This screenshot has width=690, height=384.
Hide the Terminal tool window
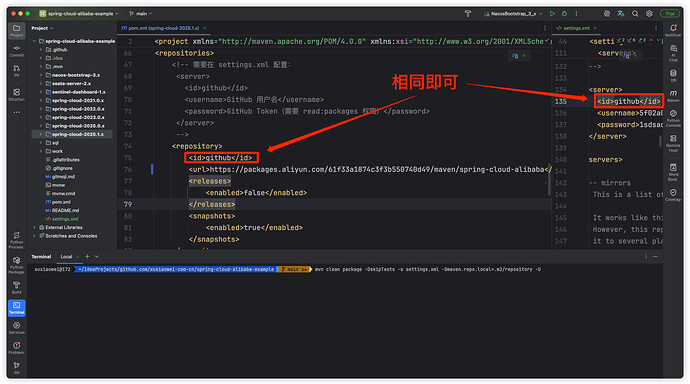tap(656, 256)
